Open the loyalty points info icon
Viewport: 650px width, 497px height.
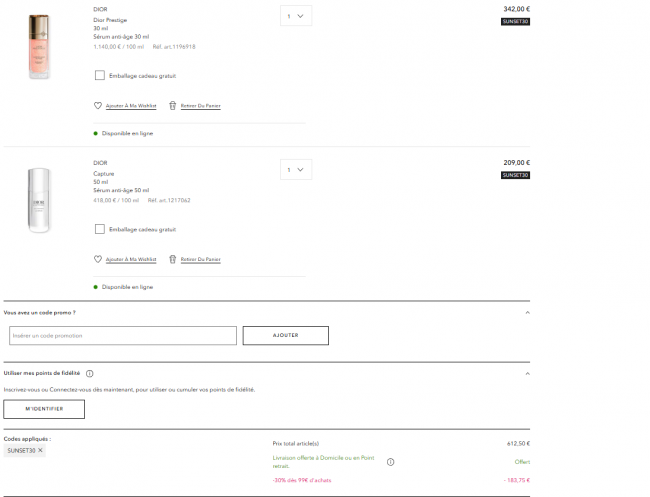pos(90,373)
